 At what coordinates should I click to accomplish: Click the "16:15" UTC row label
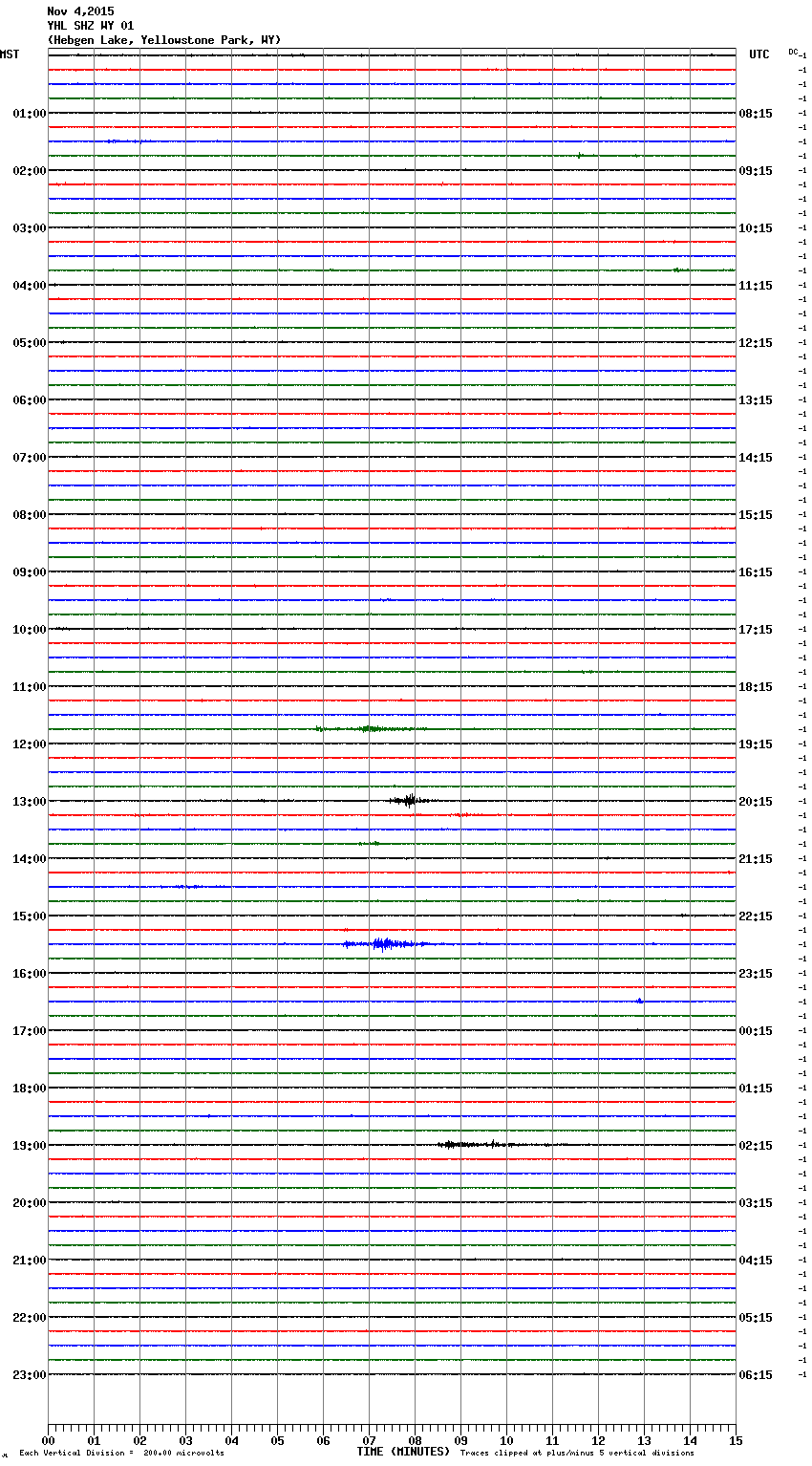(756, 572)
